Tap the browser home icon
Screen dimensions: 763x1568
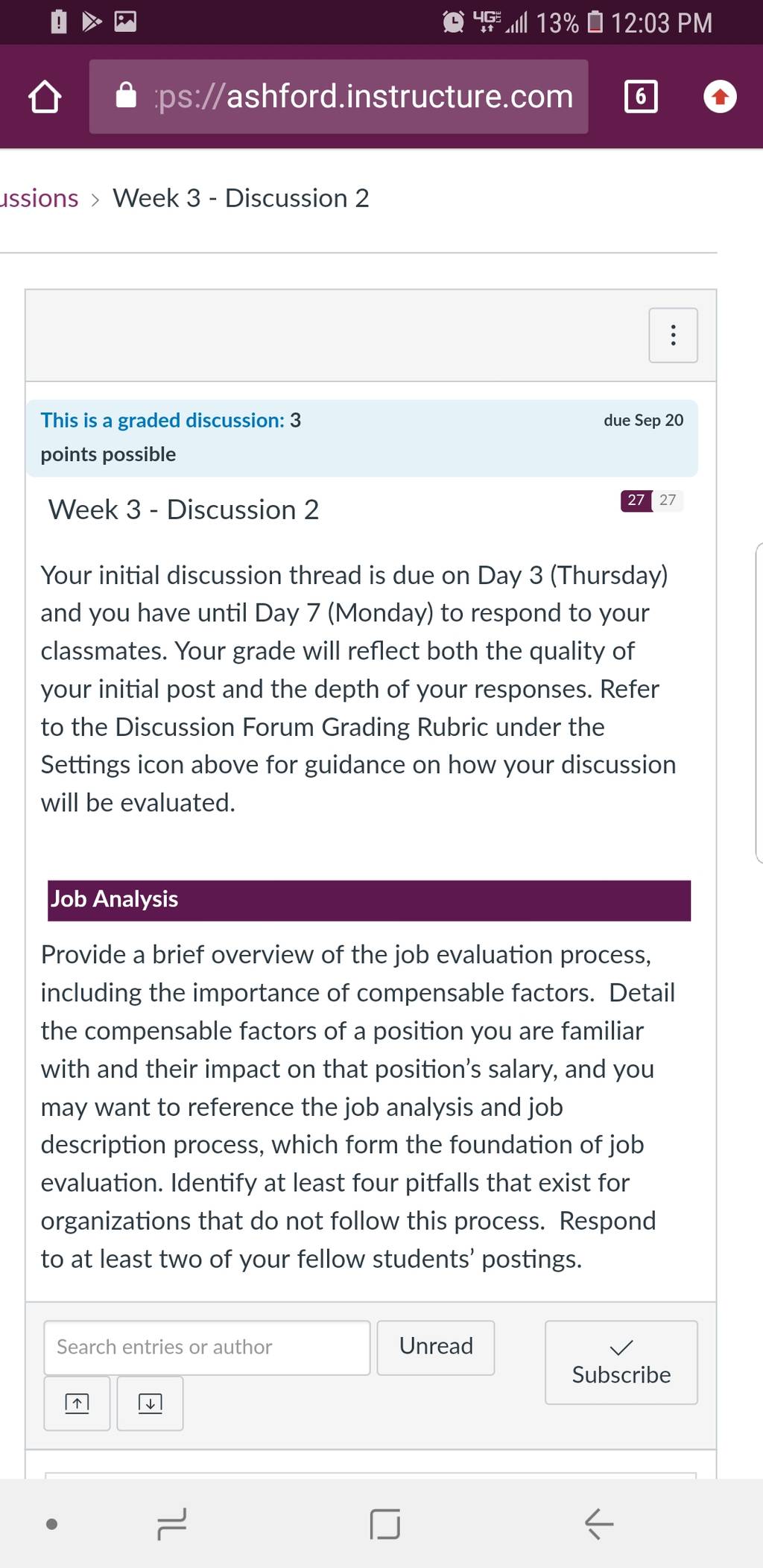click(44, 97)
